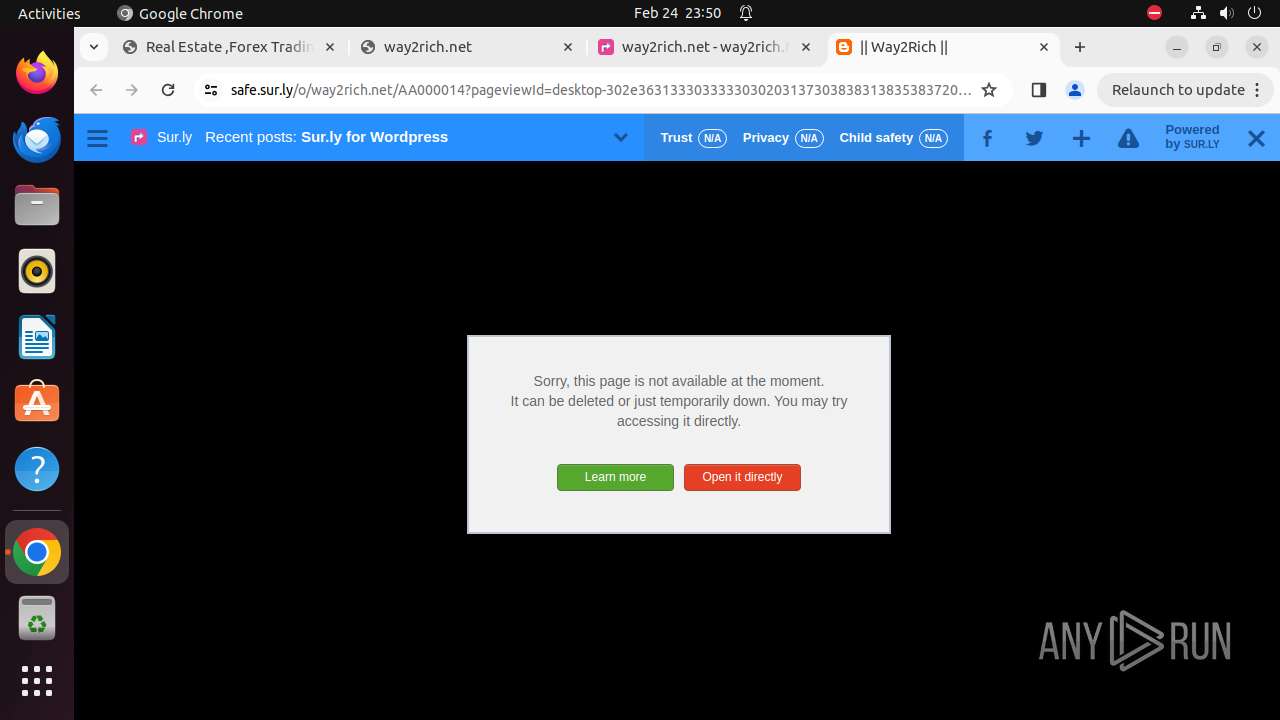Close the Real Estate tab

coord(330,47)
